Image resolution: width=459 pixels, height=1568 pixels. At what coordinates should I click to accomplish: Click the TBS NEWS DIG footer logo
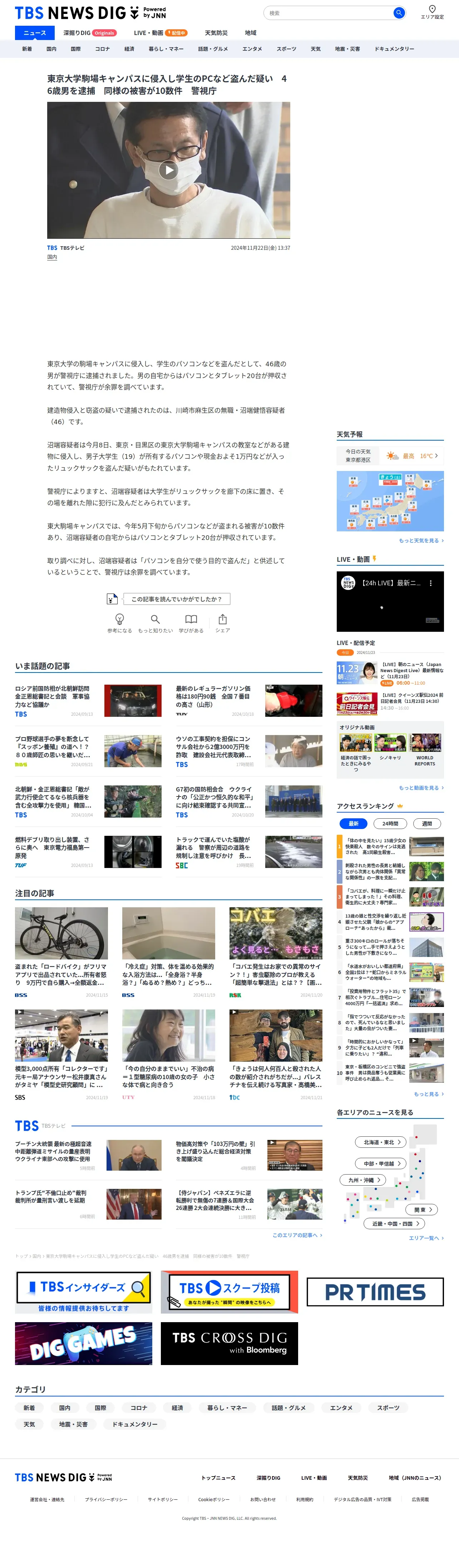click(x=63, y=1477)
